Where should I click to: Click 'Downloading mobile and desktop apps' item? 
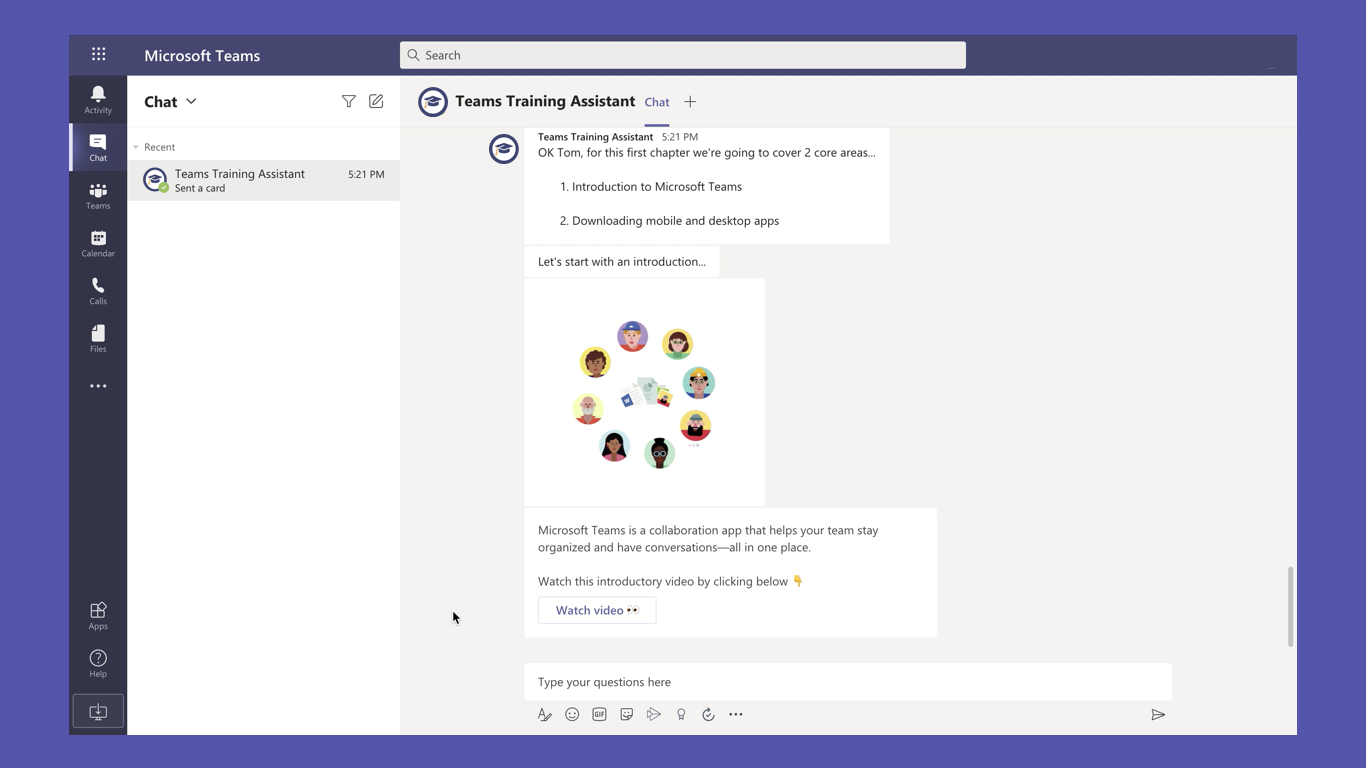[675, 221]
